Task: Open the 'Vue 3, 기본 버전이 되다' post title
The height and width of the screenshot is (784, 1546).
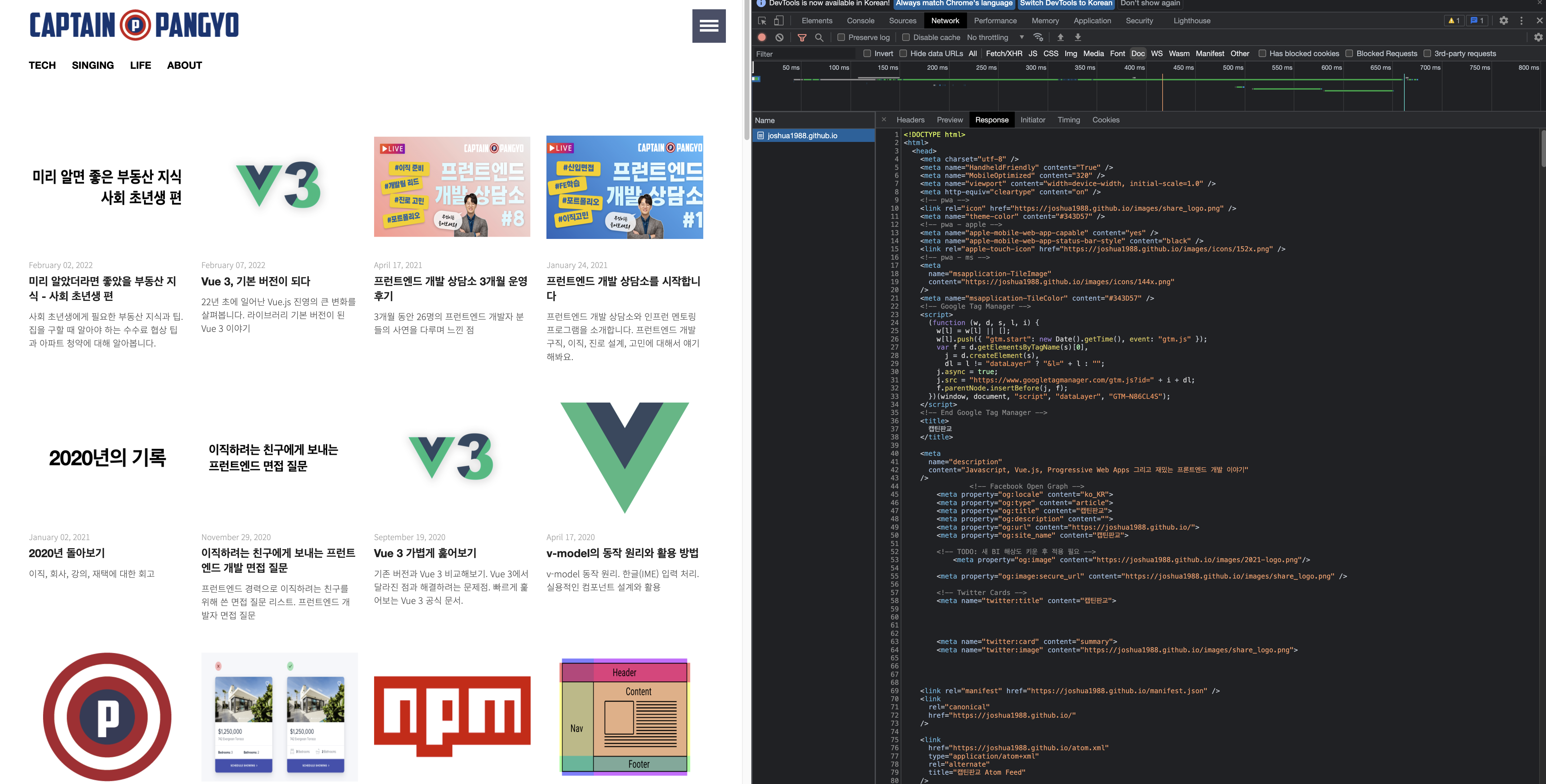Action: tap(256, 281)
